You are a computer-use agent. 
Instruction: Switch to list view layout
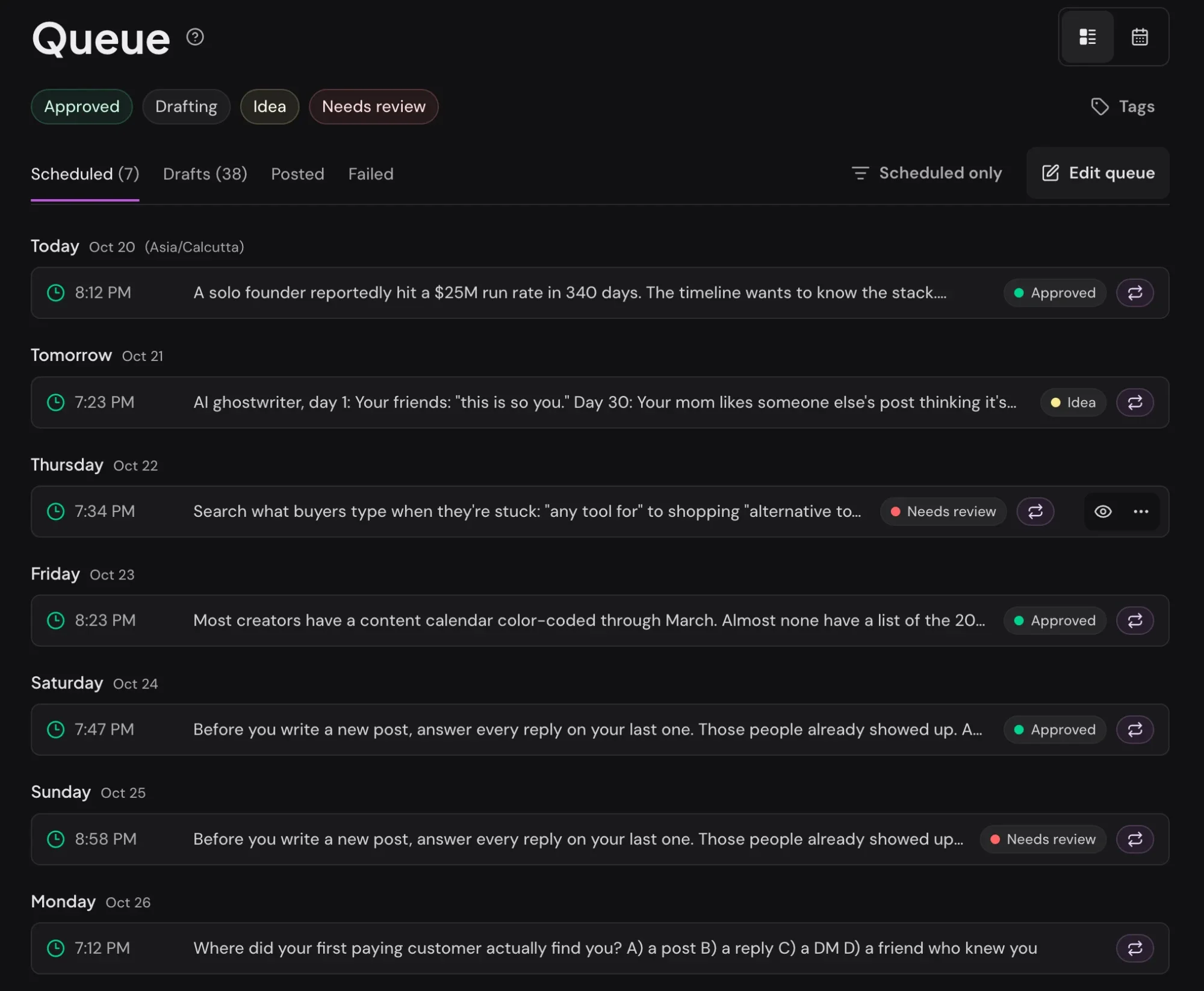[x=1087, y=37]
